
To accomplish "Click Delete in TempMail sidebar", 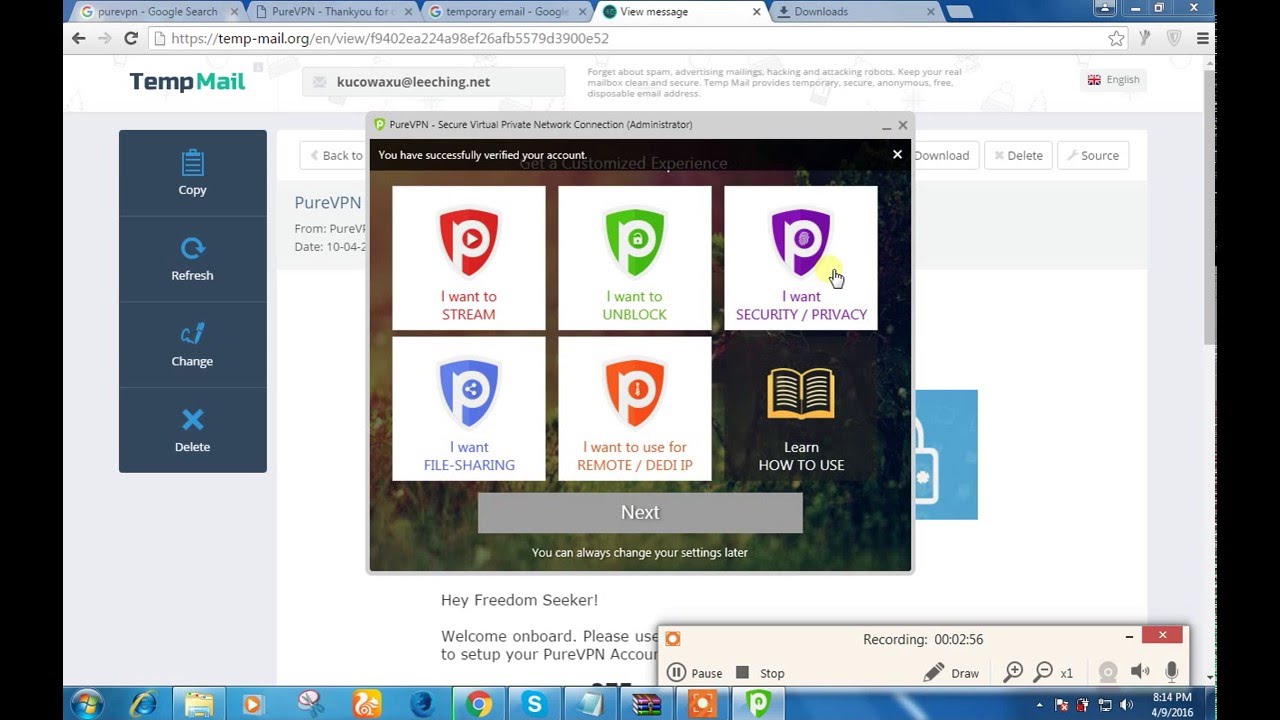I will pyautogui.click(x=192, y=430).
